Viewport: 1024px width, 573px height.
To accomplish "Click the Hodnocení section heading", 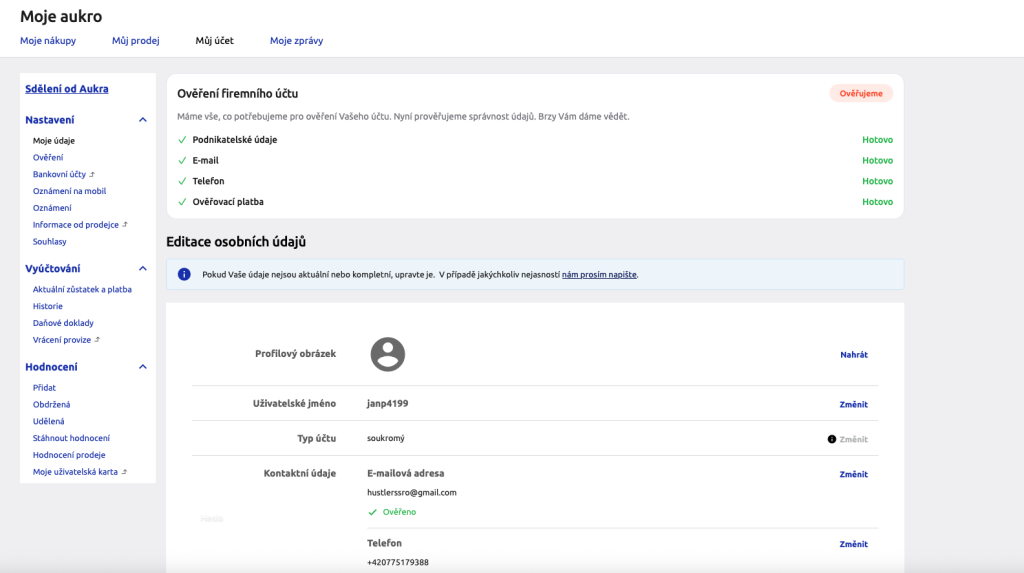I will (51, 367).
